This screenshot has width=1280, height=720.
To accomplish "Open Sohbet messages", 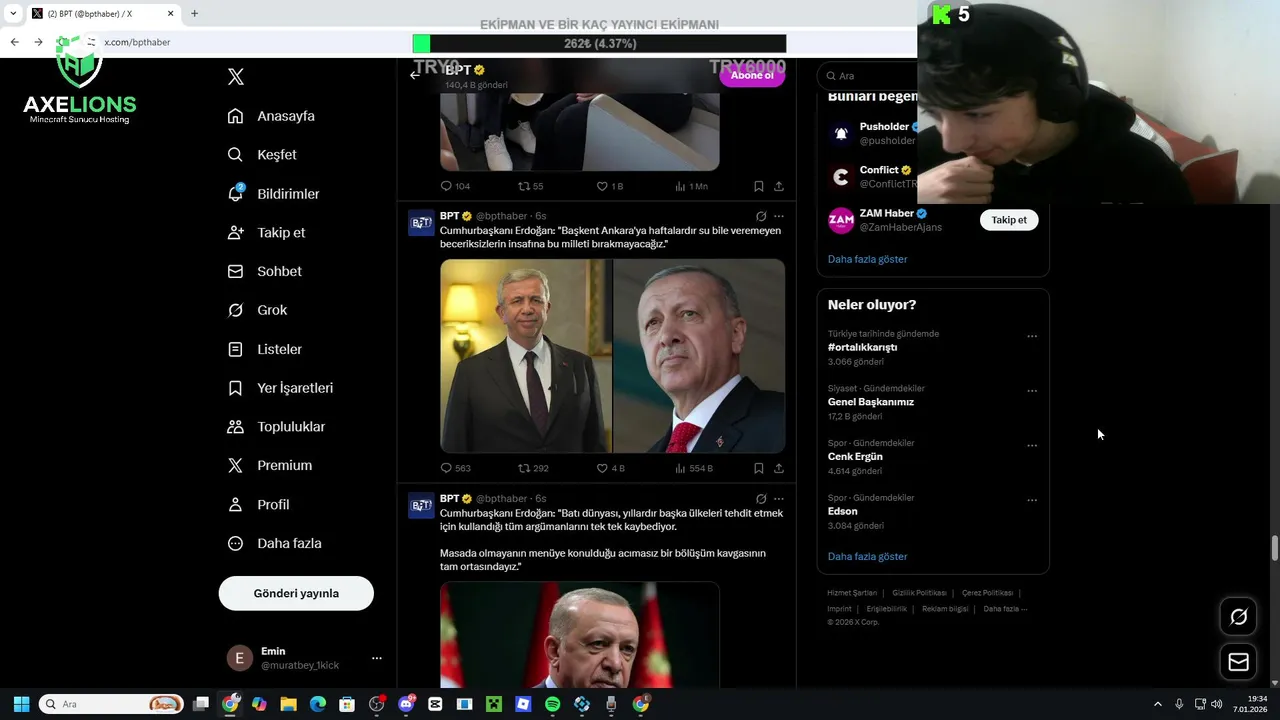I will coord(264,271).
